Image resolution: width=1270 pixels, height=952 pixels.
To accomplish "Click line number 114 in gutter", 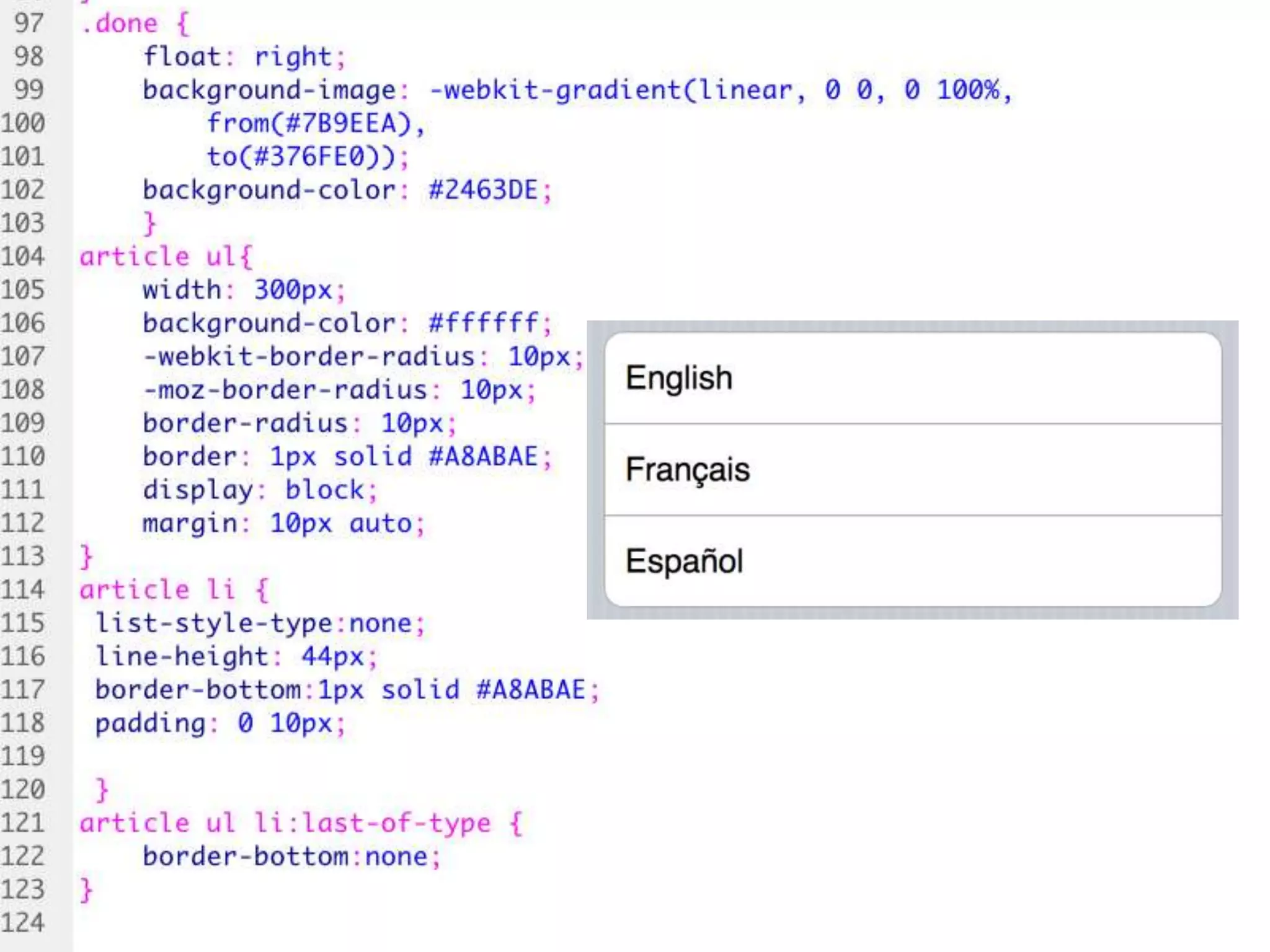I will pyautogui.click(x=24, y=589).
